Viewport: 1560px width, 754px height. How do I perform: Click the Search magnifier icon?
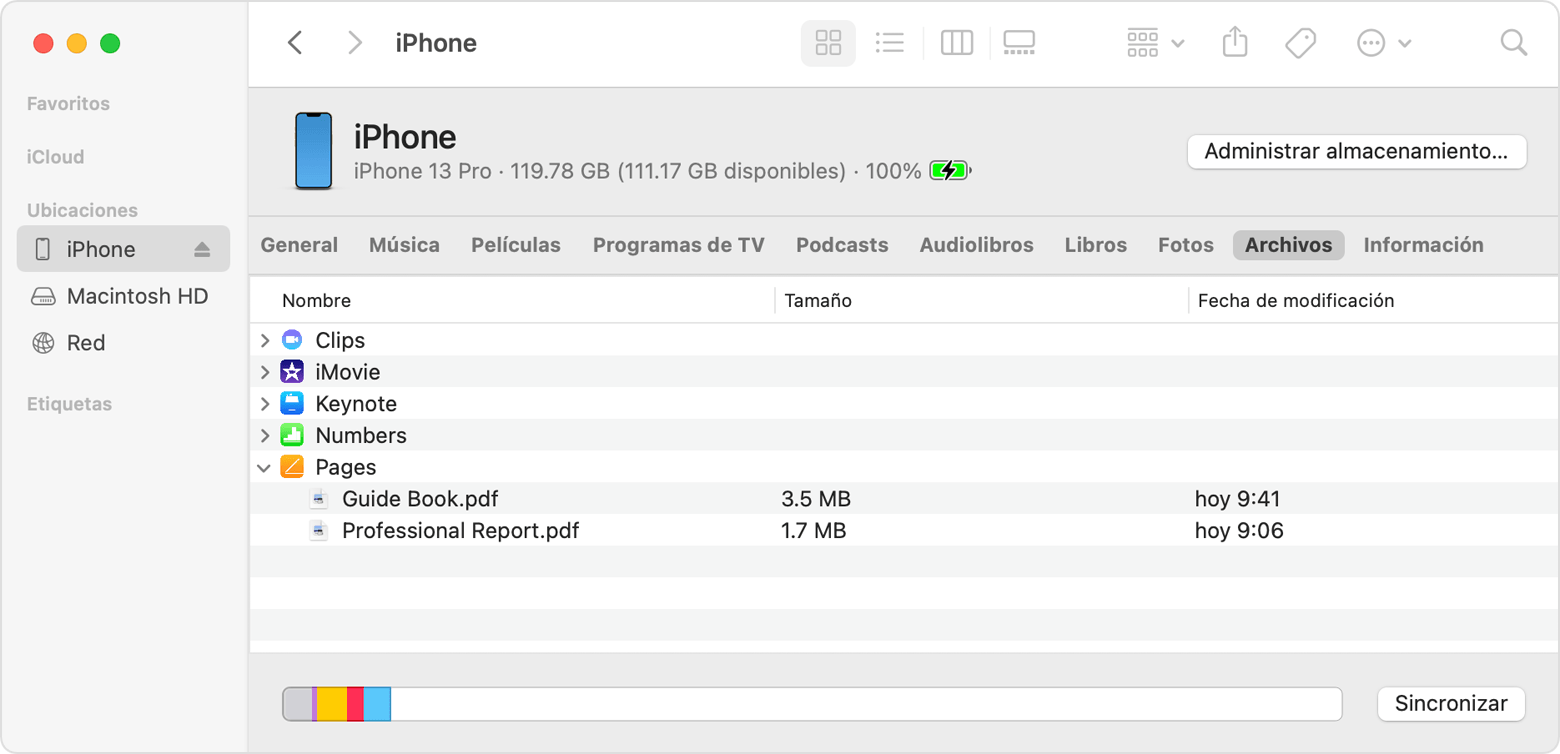pos(1514,43)
